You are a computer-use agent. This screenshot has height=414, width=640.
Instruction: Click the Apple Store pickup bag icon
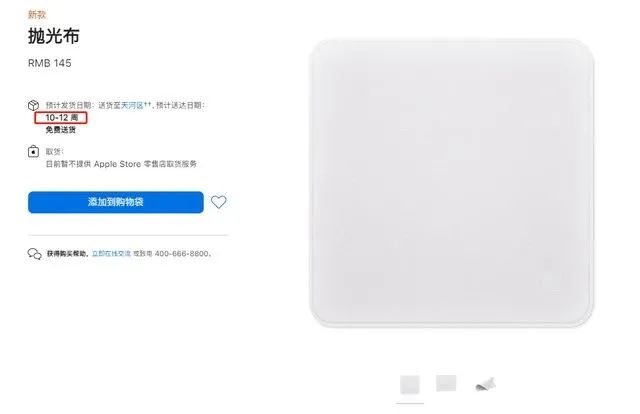[x=33, y=151]
